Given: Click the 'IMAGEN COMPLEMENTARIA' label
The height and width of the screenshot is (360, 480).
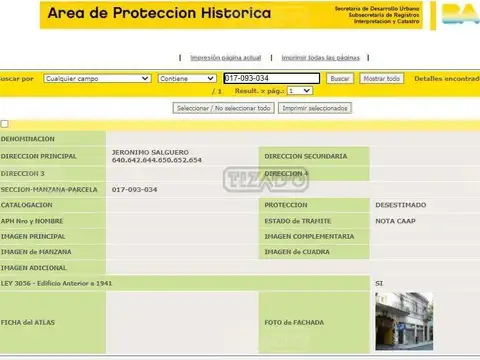Looking at the screenshot, I should [309, 236].
